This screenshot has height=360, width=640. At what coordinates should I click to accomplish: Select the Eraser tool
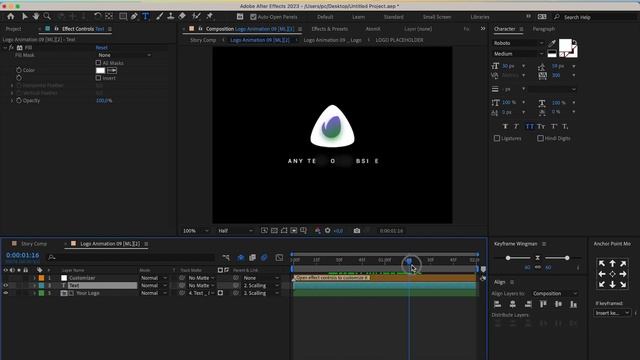coord(182,16)
